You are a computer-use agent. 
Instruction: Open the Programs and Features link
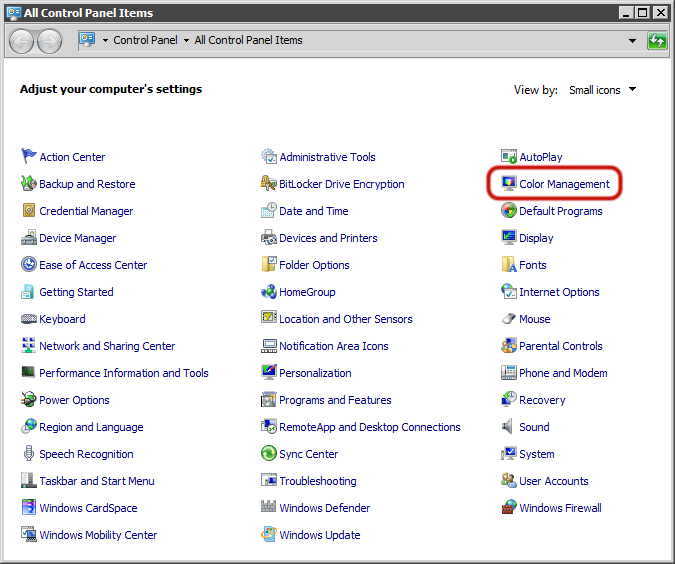[335, 400]
